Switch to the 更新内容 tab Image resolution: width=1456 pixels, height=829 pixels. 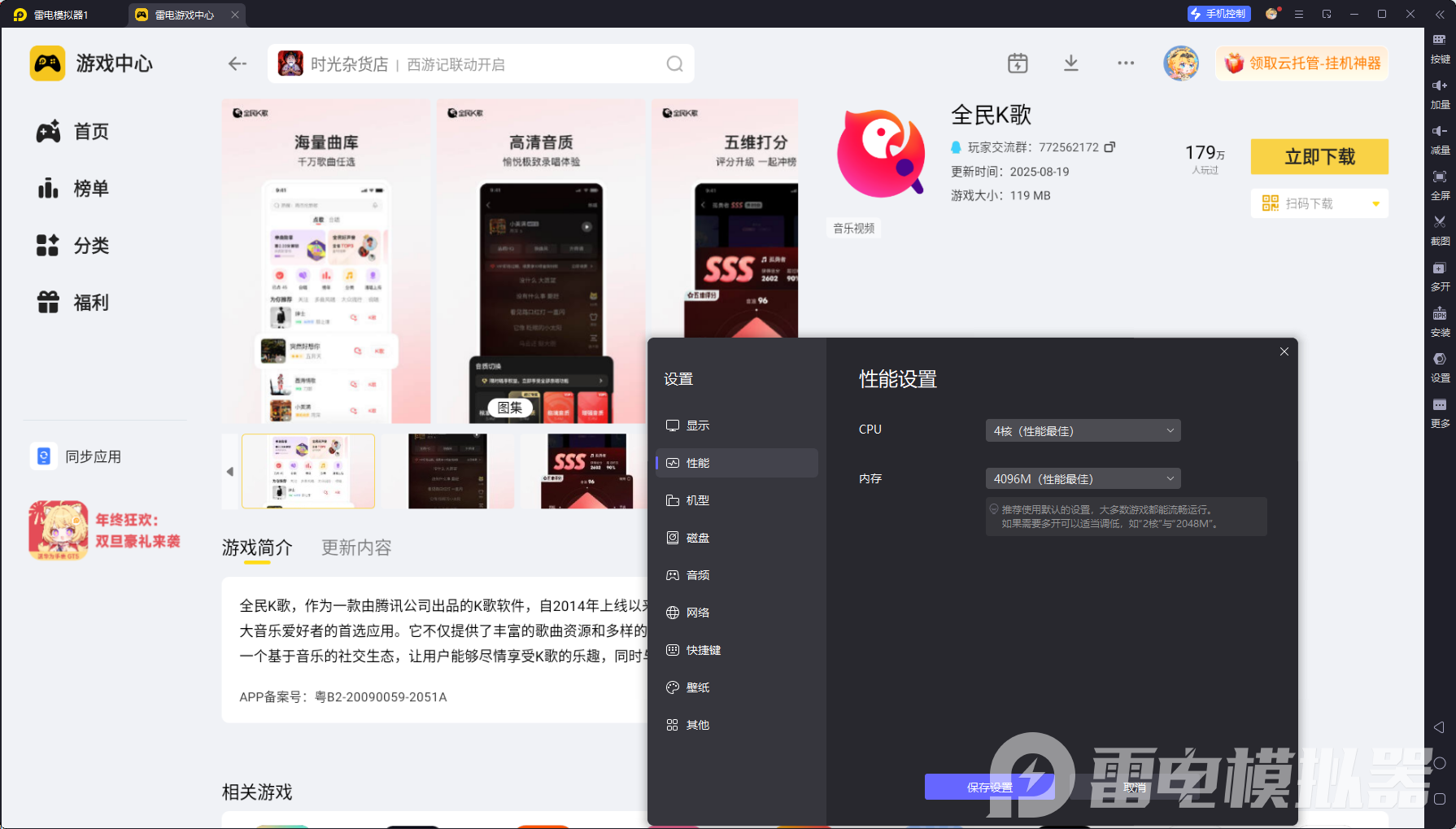(356, 548)
